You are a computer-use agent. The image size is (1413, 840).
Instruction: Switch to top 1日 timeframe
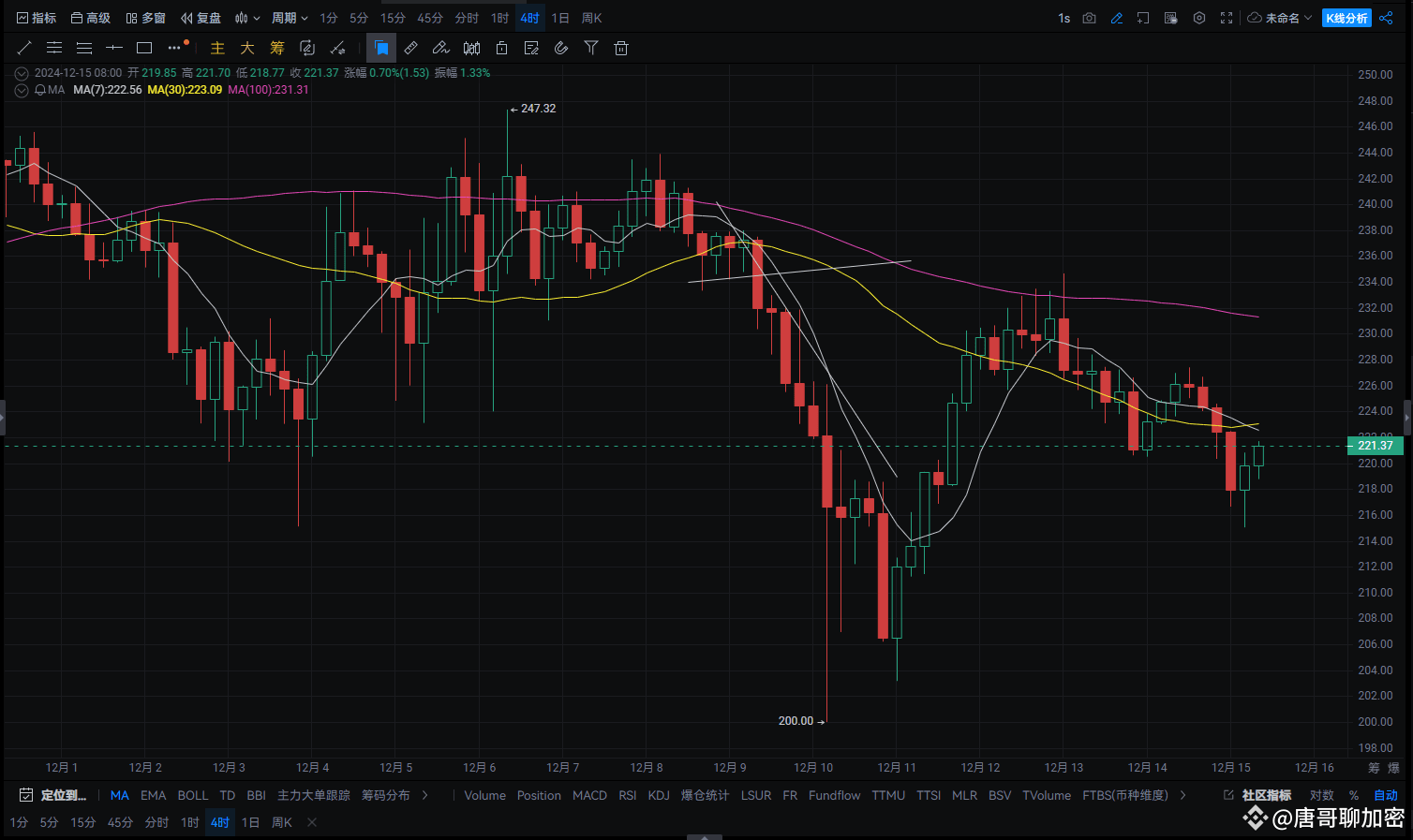coord(560,18)
